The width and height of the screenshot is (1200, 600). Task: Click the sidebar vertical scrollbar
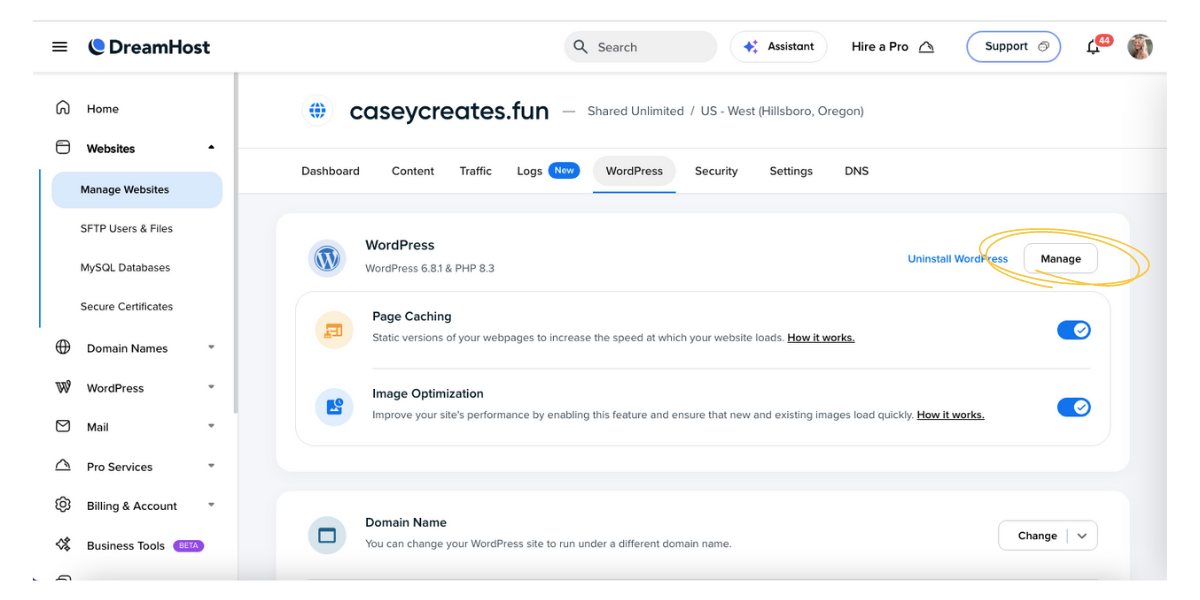pyautogui.click(x=235, y=245)
